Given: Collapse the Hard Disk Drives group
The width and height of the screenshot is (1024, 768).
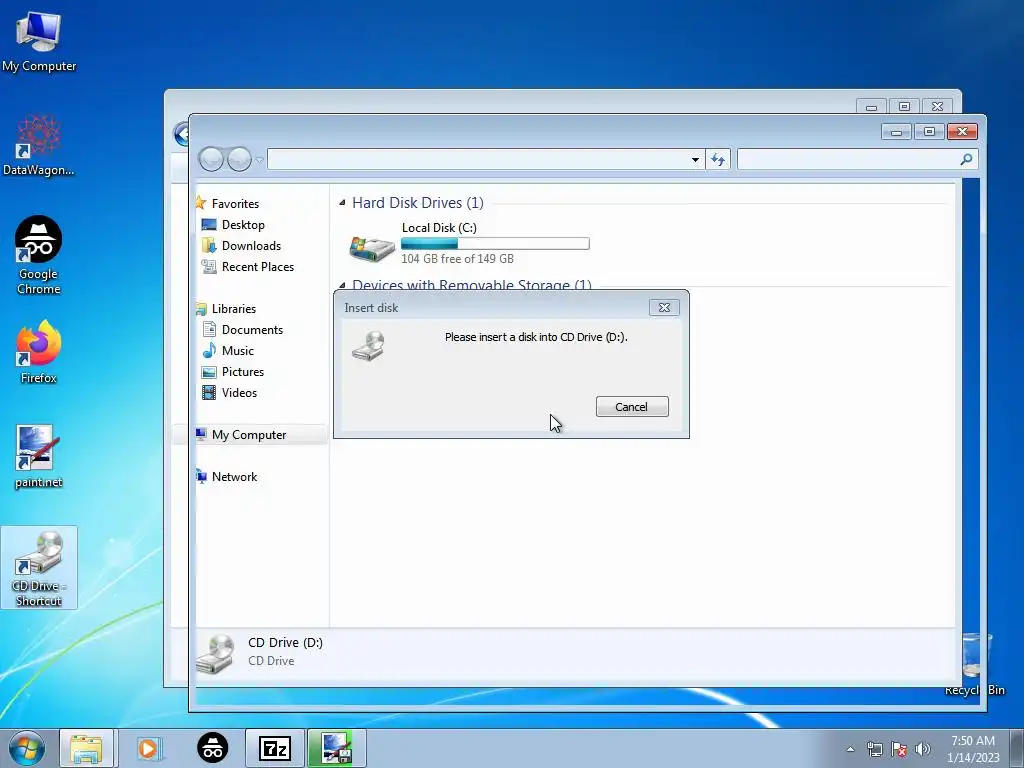Looking at the screenshot, I should tap(342, 203).
